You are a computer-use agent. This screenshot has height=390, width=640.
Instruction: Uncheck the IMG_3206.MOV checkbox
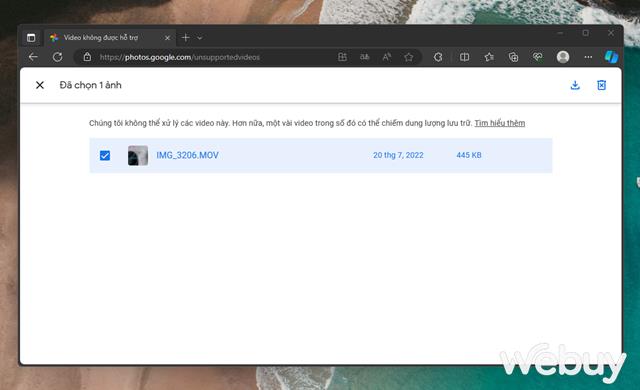[x=105, y=155]
